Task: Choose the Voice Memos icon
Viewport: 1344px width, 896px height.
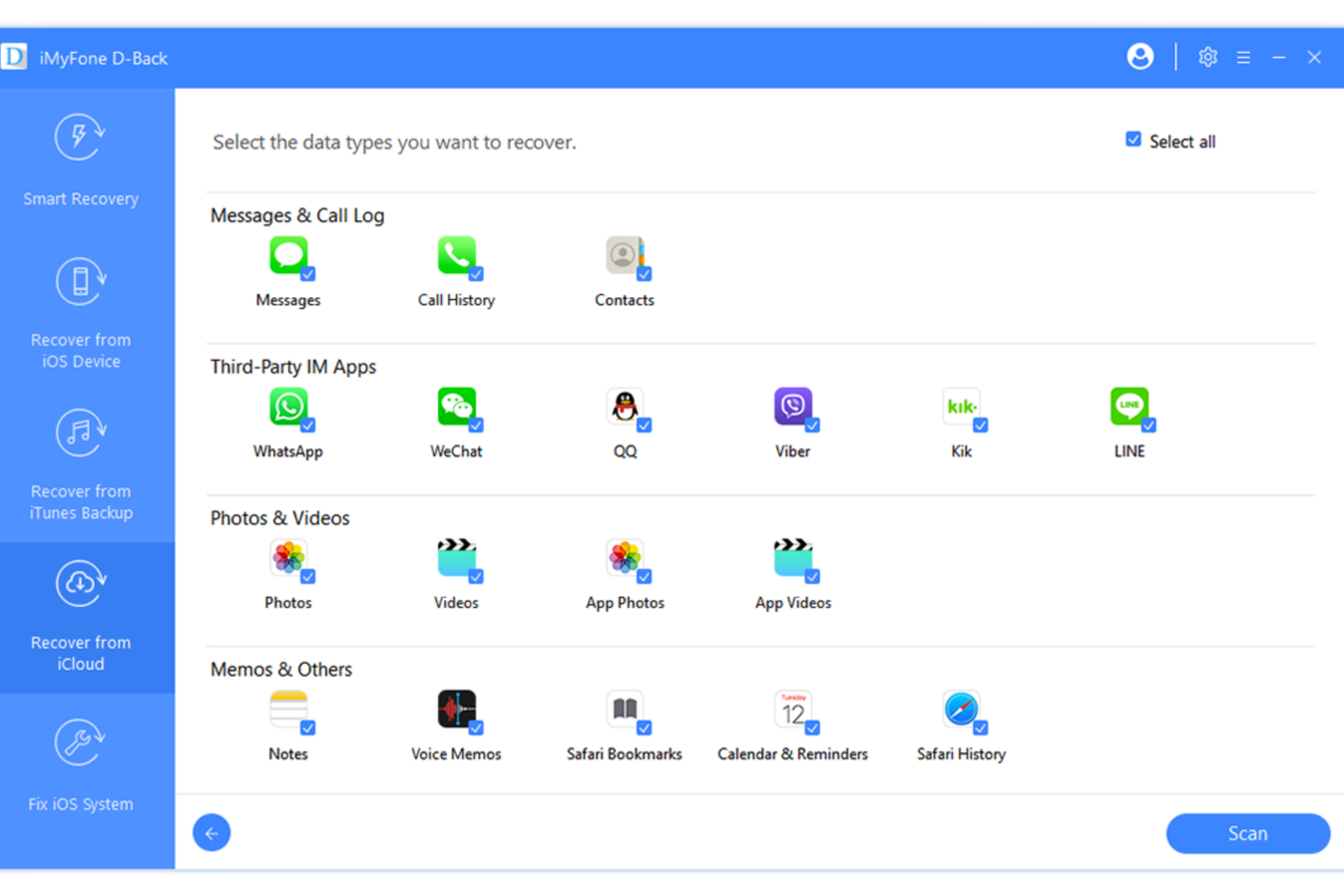Action: [456, 710]
